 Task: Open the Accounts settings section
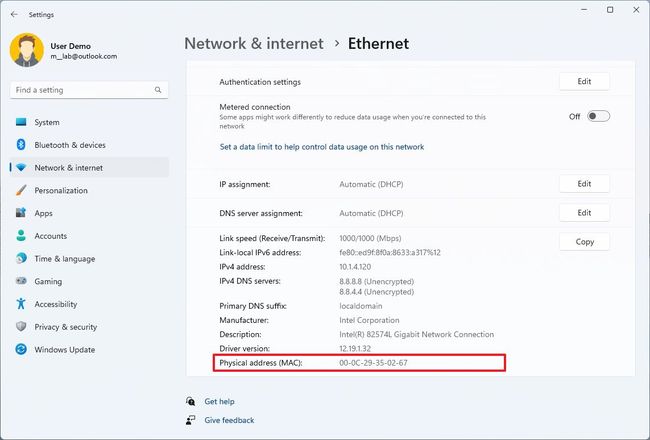50,236
